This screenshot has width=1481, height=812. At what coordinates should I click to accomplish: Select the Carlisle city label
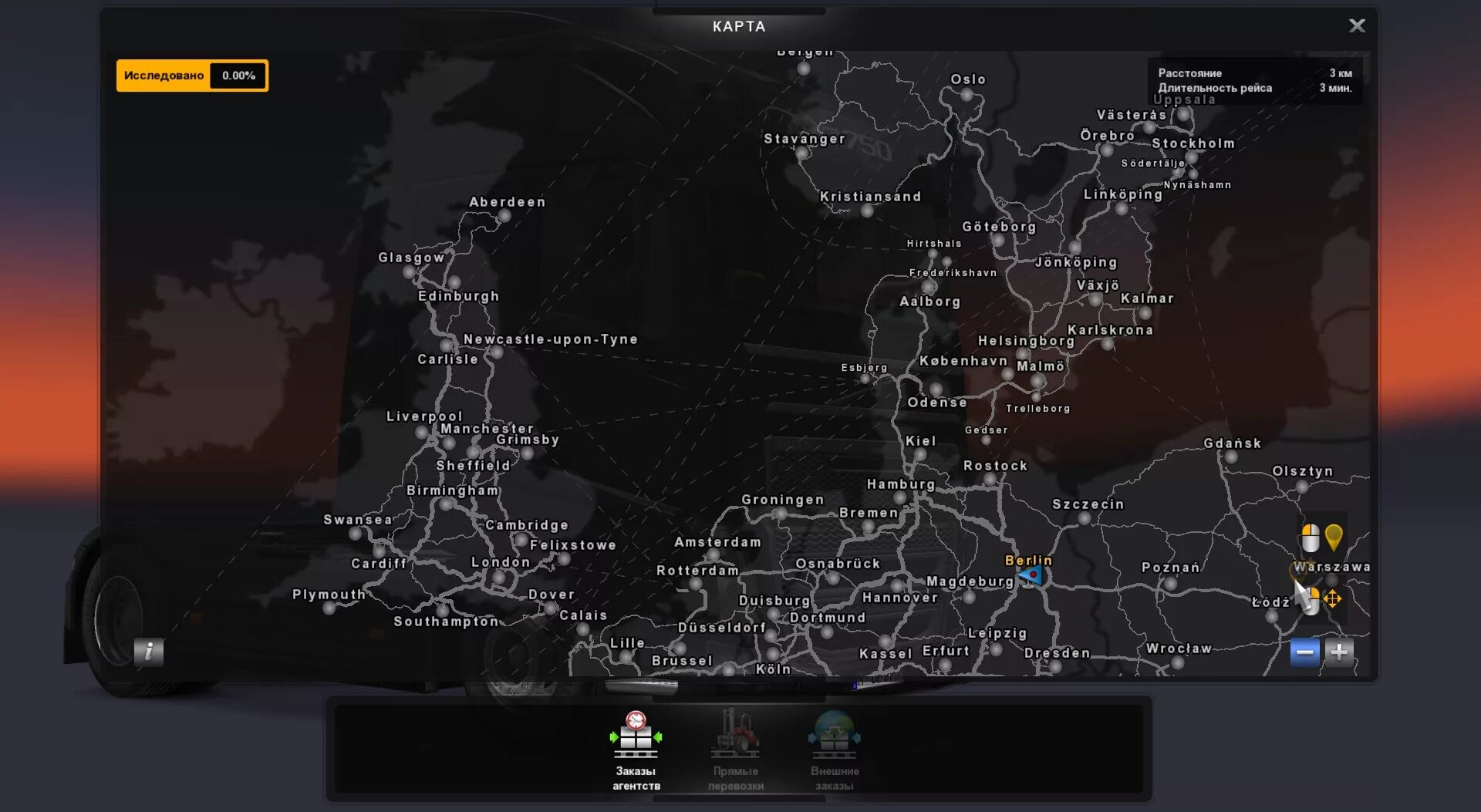click(448, 359)
